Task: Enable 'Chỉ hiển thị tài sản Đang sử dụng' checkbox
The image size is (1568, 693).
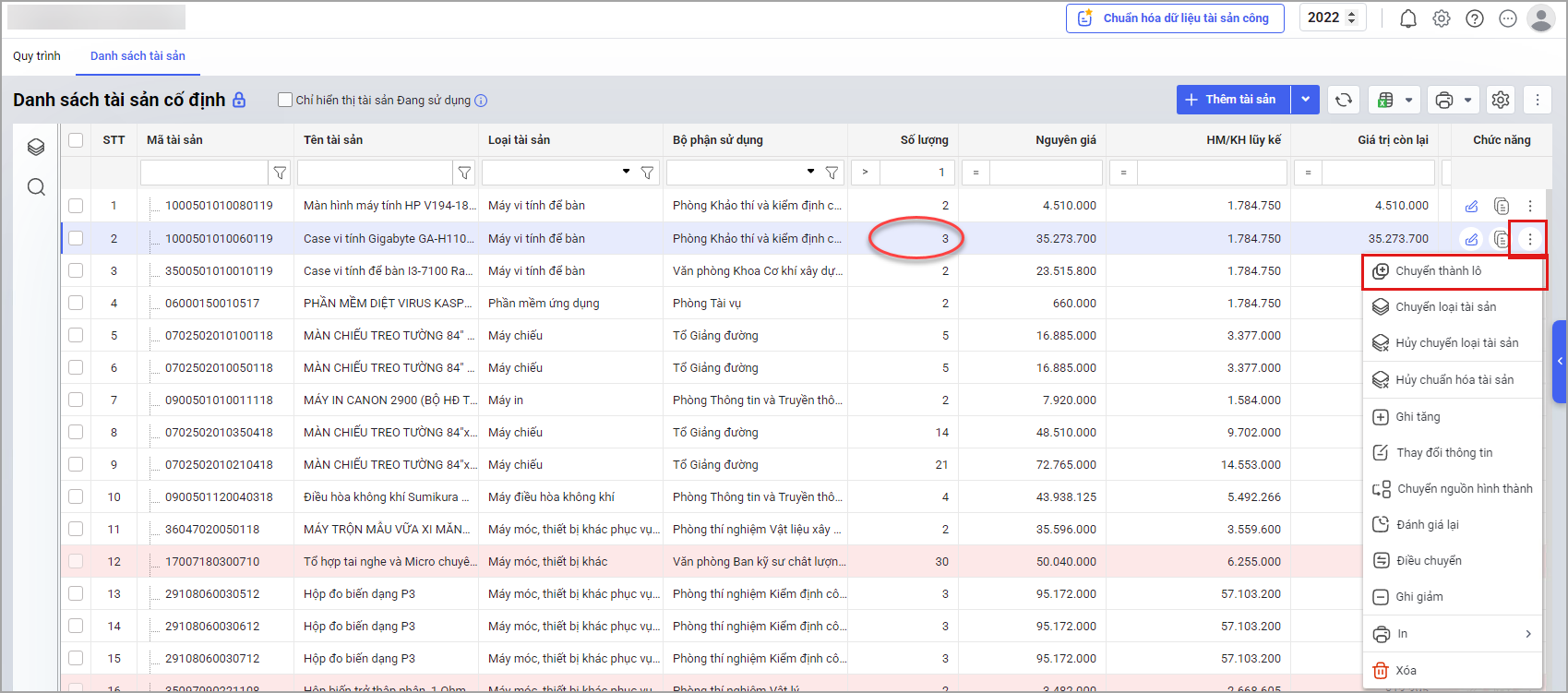Action: click(x=285, y=100)
